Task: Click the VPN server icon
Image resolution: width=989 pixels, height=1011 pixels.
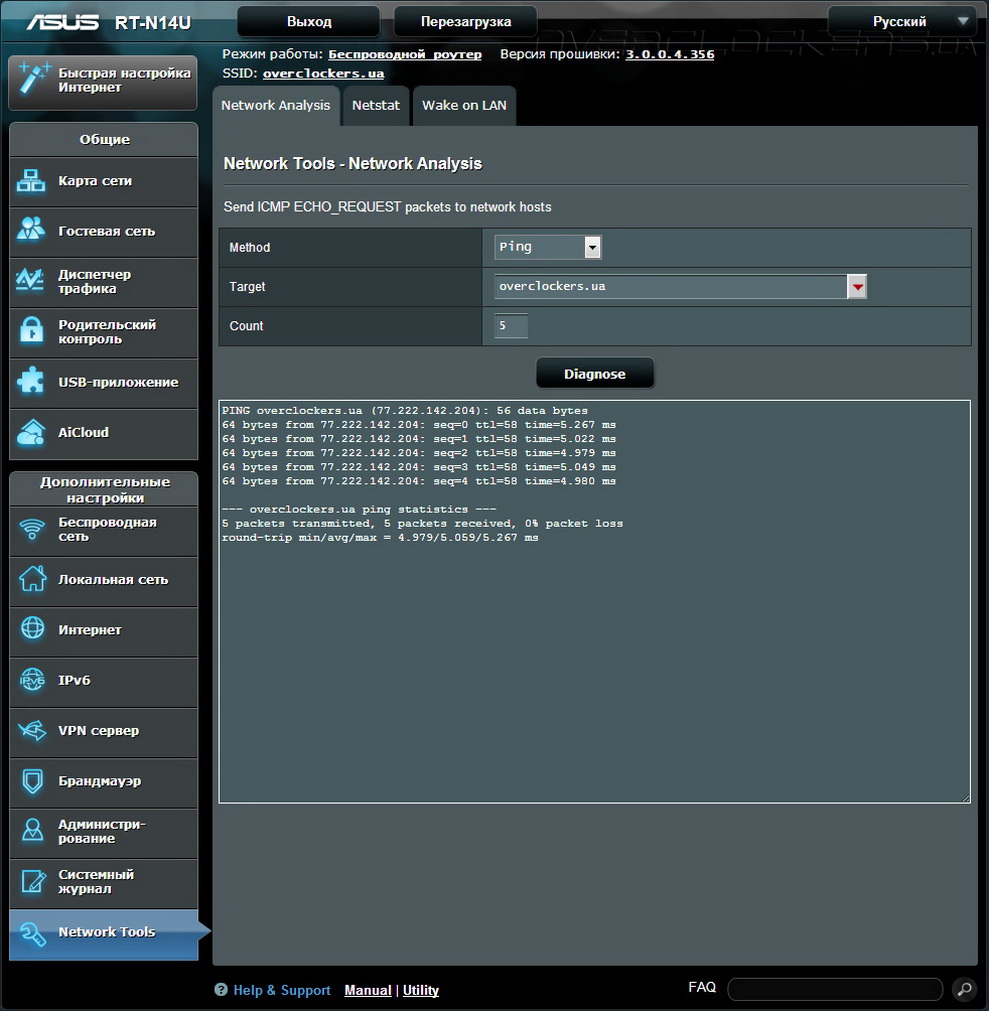Action: [x=32, y=731]
